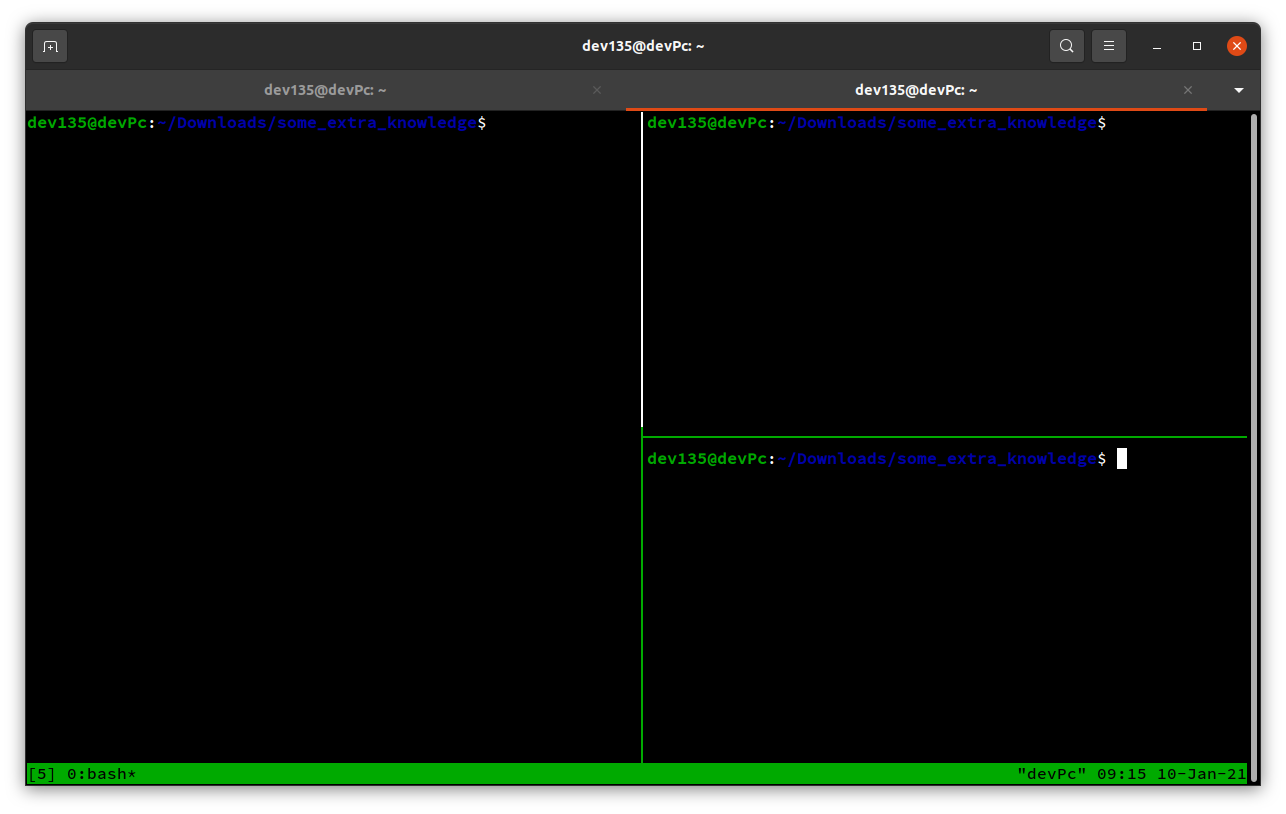Minimize the terminal window

tap(1156, 45)
